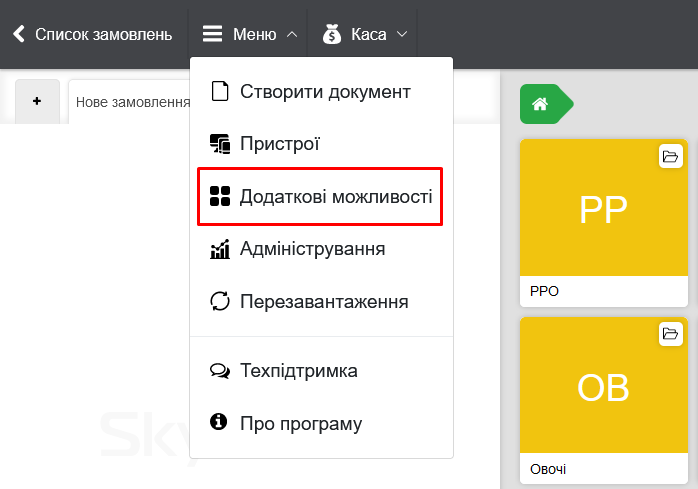This screenshot has height=489, width=698.
Task: Click the refresh icon beside Перезавантаження
Action: (x=220, y=301)
